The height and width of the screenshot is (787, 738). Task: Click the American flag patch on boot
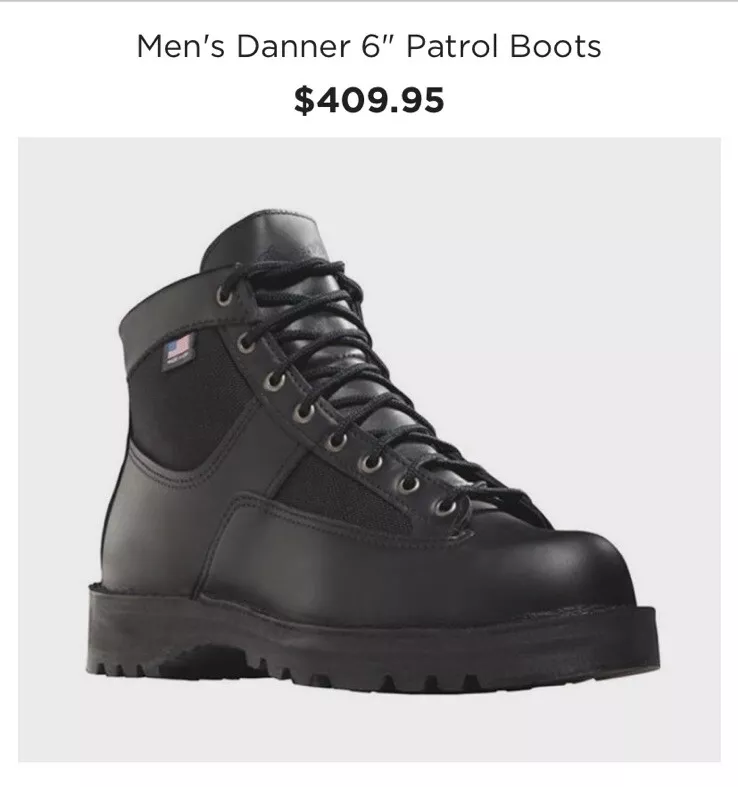(x=178, y=348)
